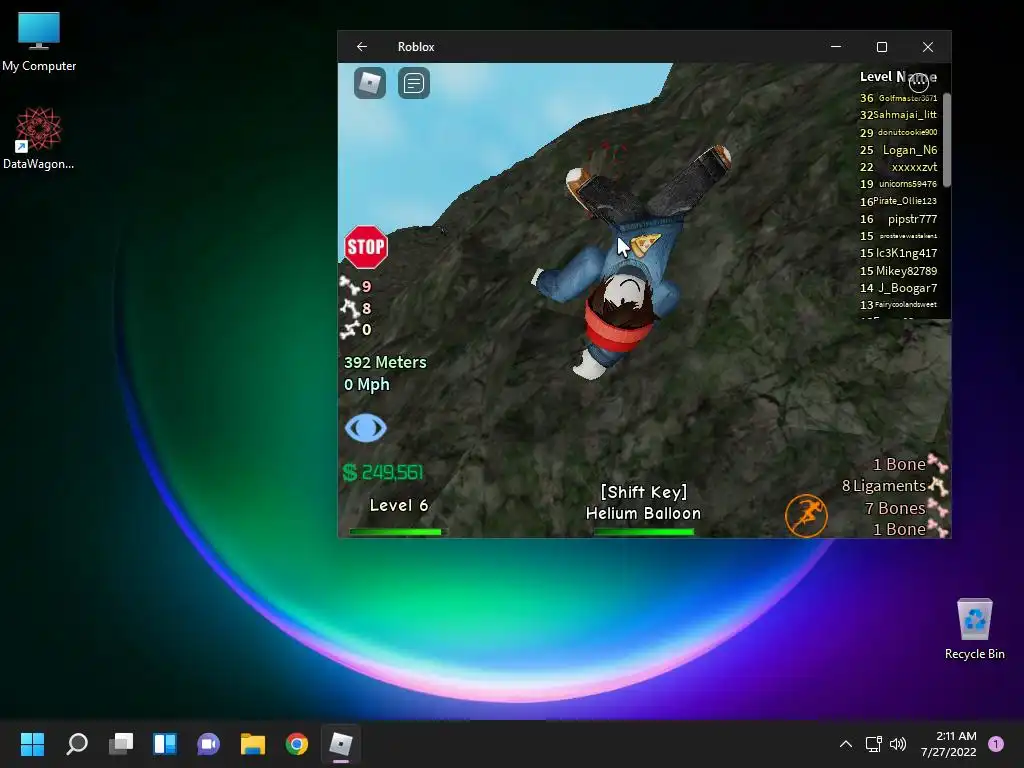Viewport: 1024px width, 768px height.
Task: Click the Level 6 label
Action: point(399,505)
